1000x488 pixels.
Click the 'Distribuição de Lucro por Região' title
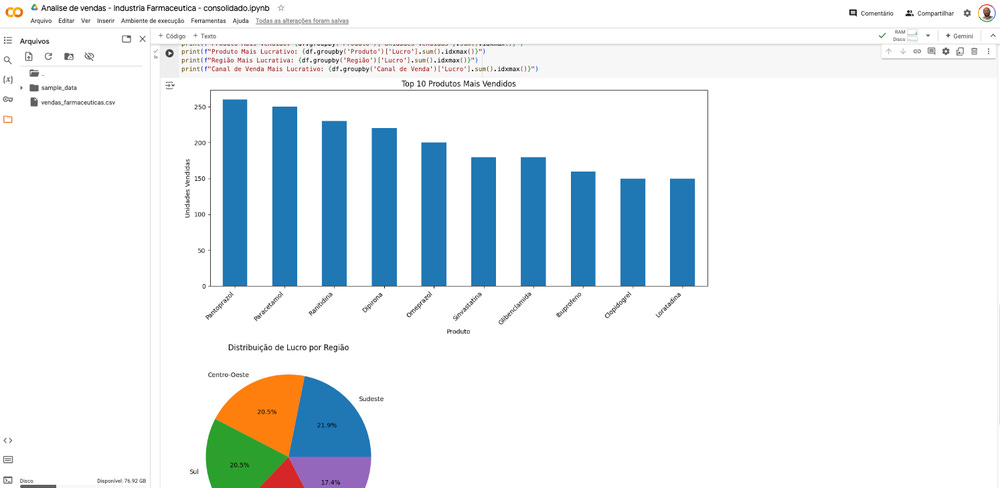tap(288, 348)
